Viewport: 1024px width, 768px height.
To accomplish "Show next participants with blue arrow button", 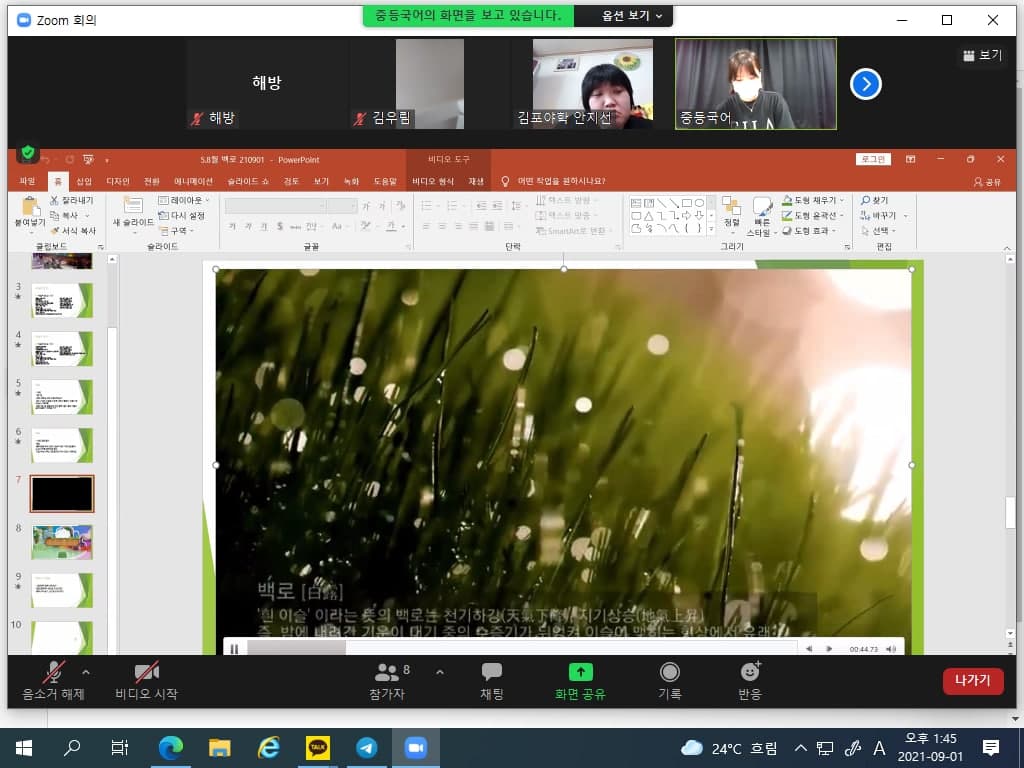I will (865, 84).
